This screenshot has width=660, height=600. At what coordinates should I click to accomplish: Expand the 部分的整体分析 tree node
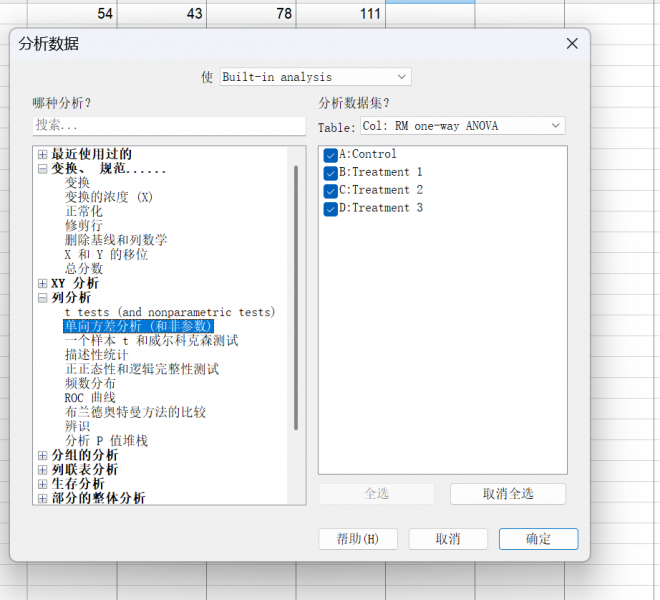coord(42,499)
